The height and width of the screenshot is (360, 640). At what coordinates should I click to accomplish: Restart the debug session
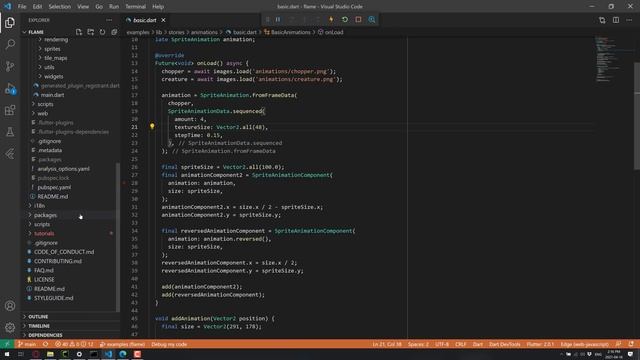(345, 20)
